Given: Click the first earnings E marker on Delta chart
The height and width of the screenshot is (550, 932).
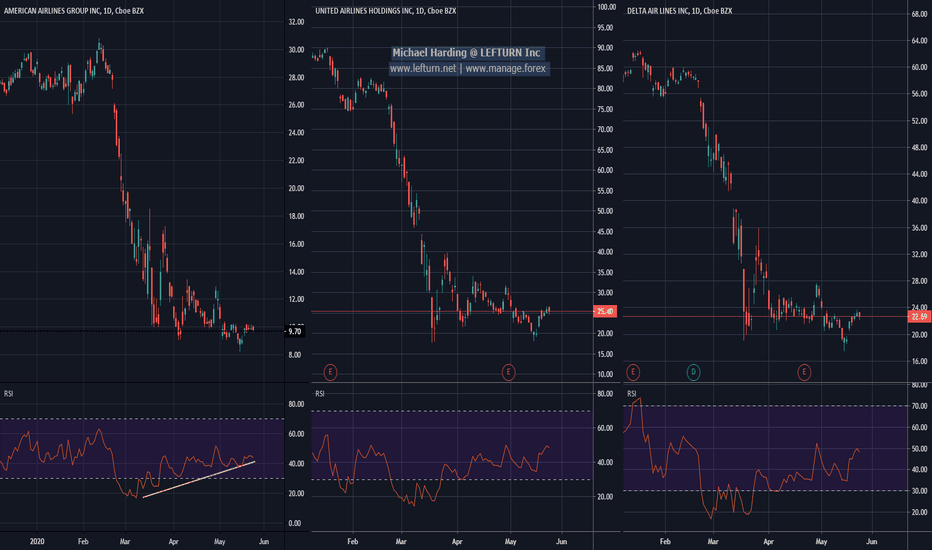Looking at the screenshot, I should 633,373.
